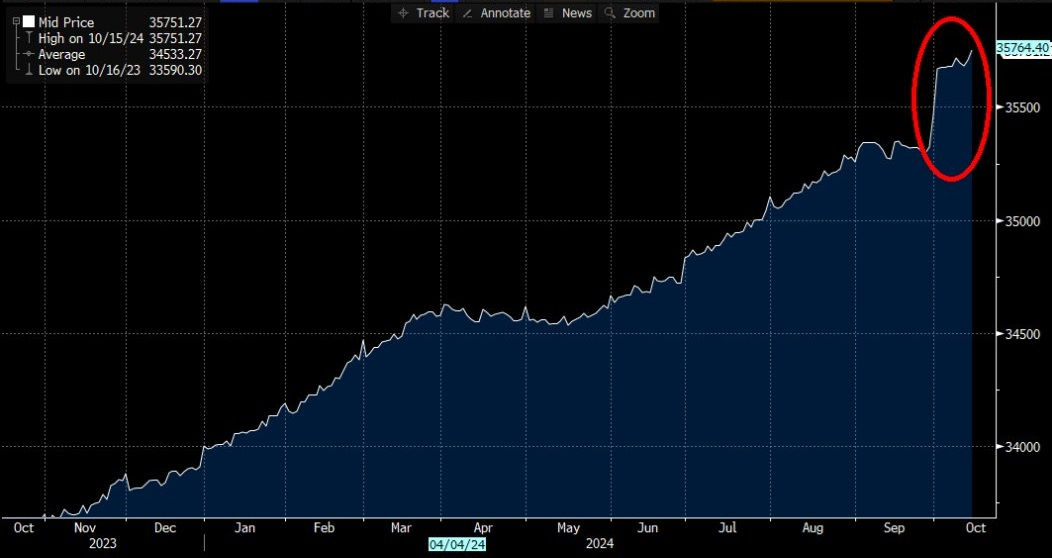1052x558 pixels.
Task: Click the Average line icon in legend
Action: click(28, 54)
